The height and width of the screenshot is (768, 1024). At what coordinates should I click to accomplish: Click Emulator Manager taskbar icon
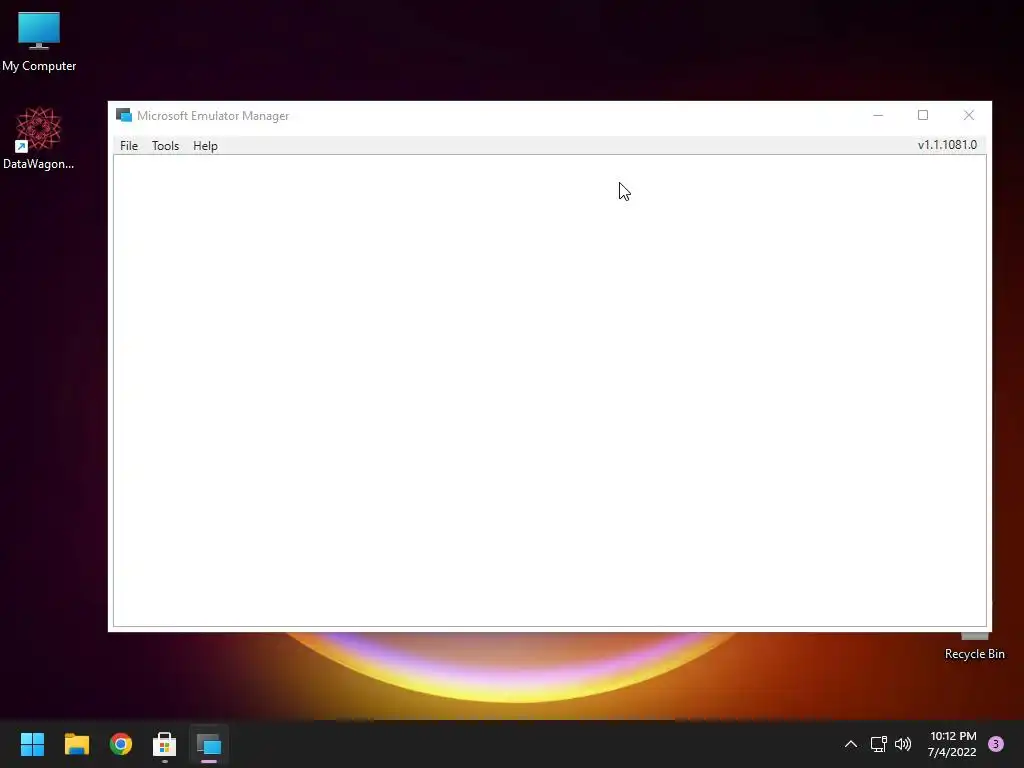(x=209, y=744)
